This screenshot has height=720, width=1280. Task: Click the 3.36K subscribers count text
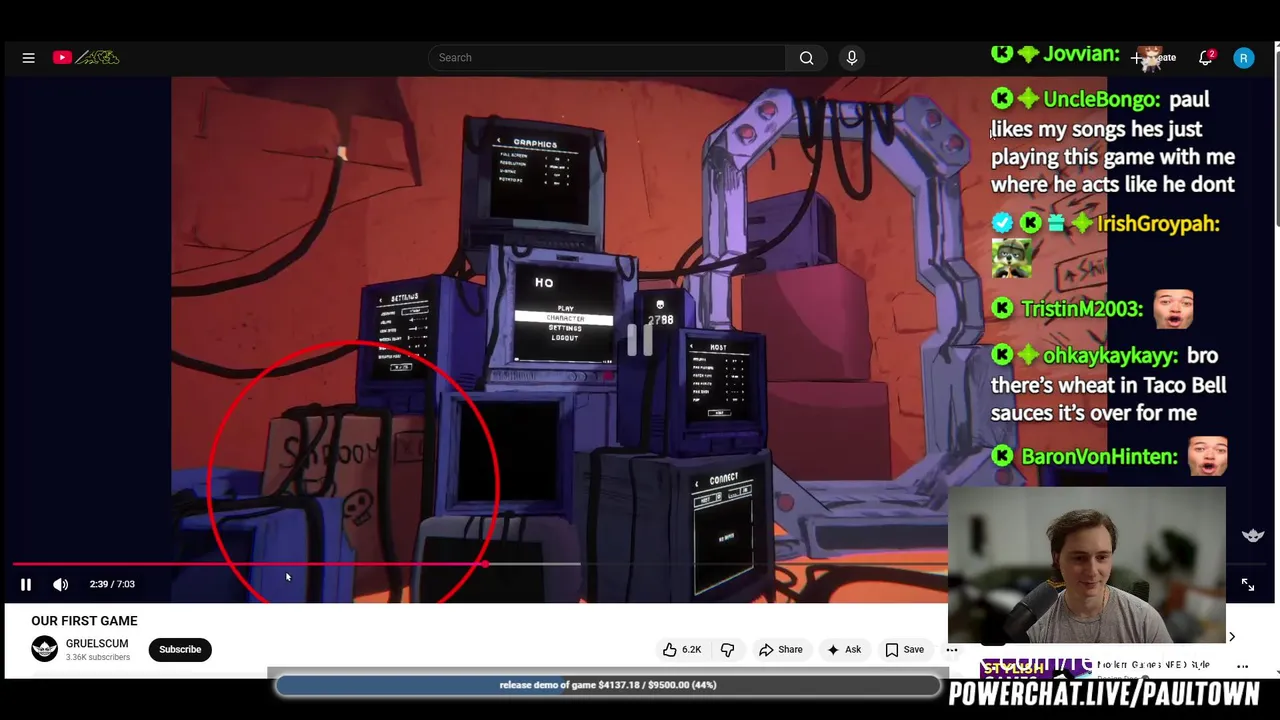pos(98,657)
